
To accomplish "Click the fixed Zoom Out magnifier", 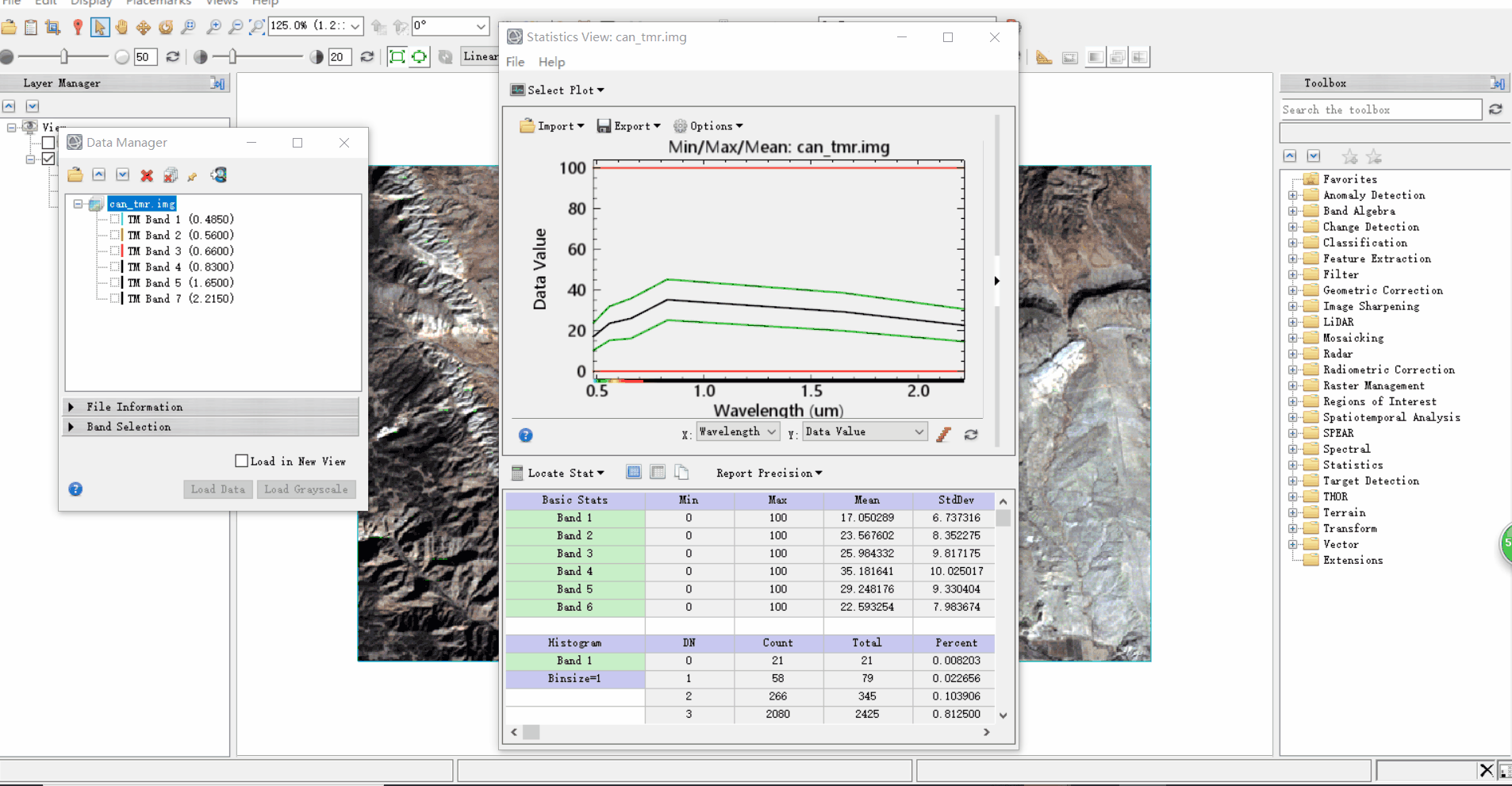I will (x=236, y=28).
